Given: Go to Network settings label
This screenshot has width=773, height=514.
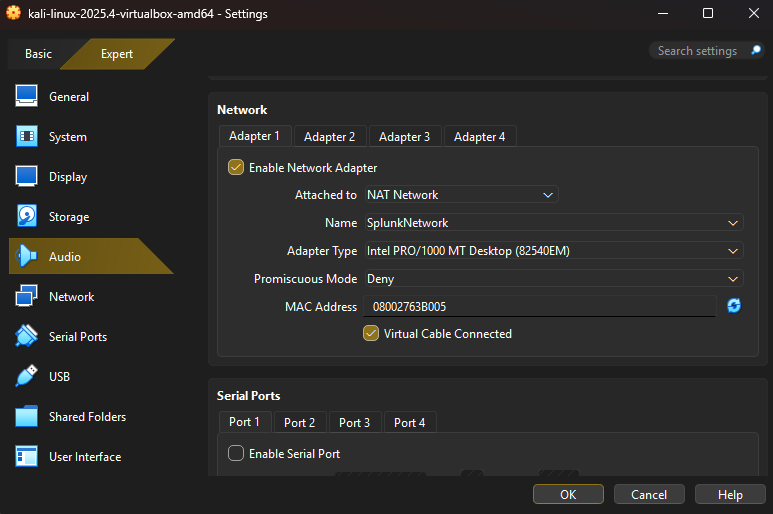Looking at the screenshot, I should coord(71,297).
